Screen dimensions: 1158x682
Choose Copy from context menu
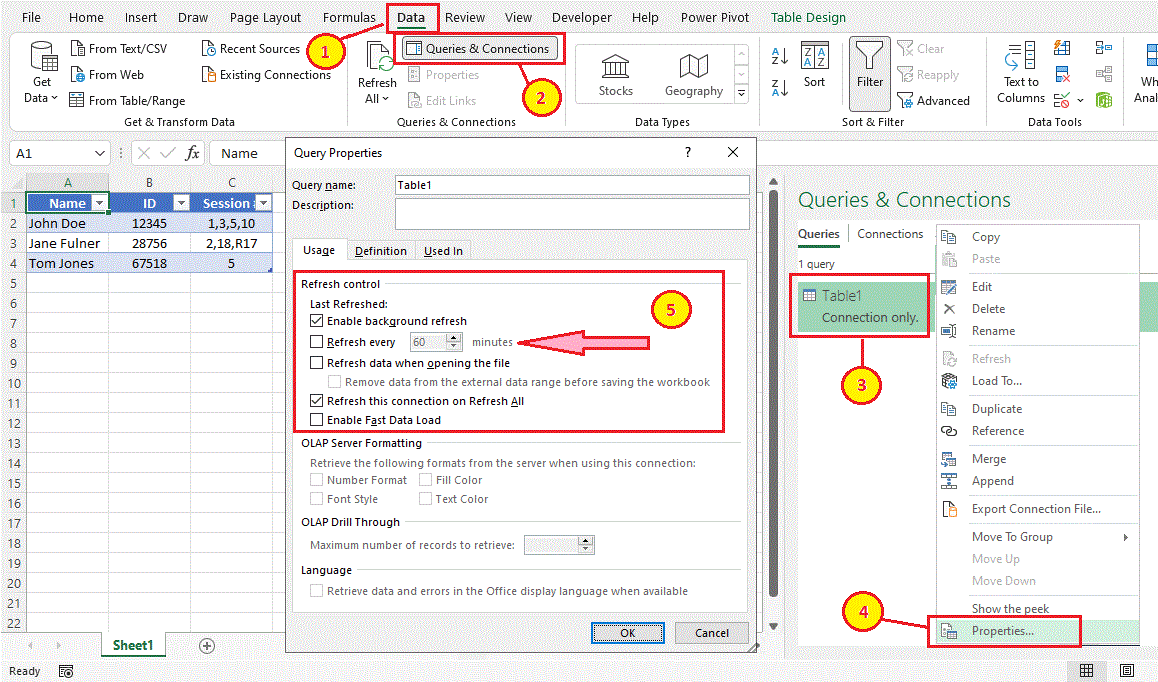[x=985, y=237]
